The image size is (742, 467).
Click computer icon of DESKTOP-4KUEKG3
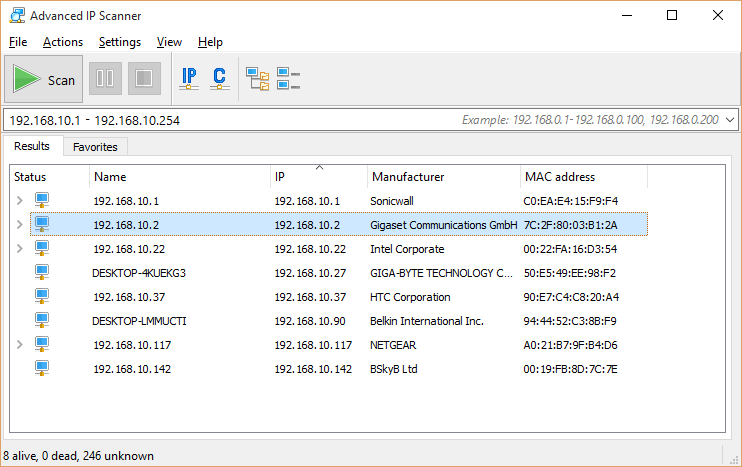[x=42, y=273]
